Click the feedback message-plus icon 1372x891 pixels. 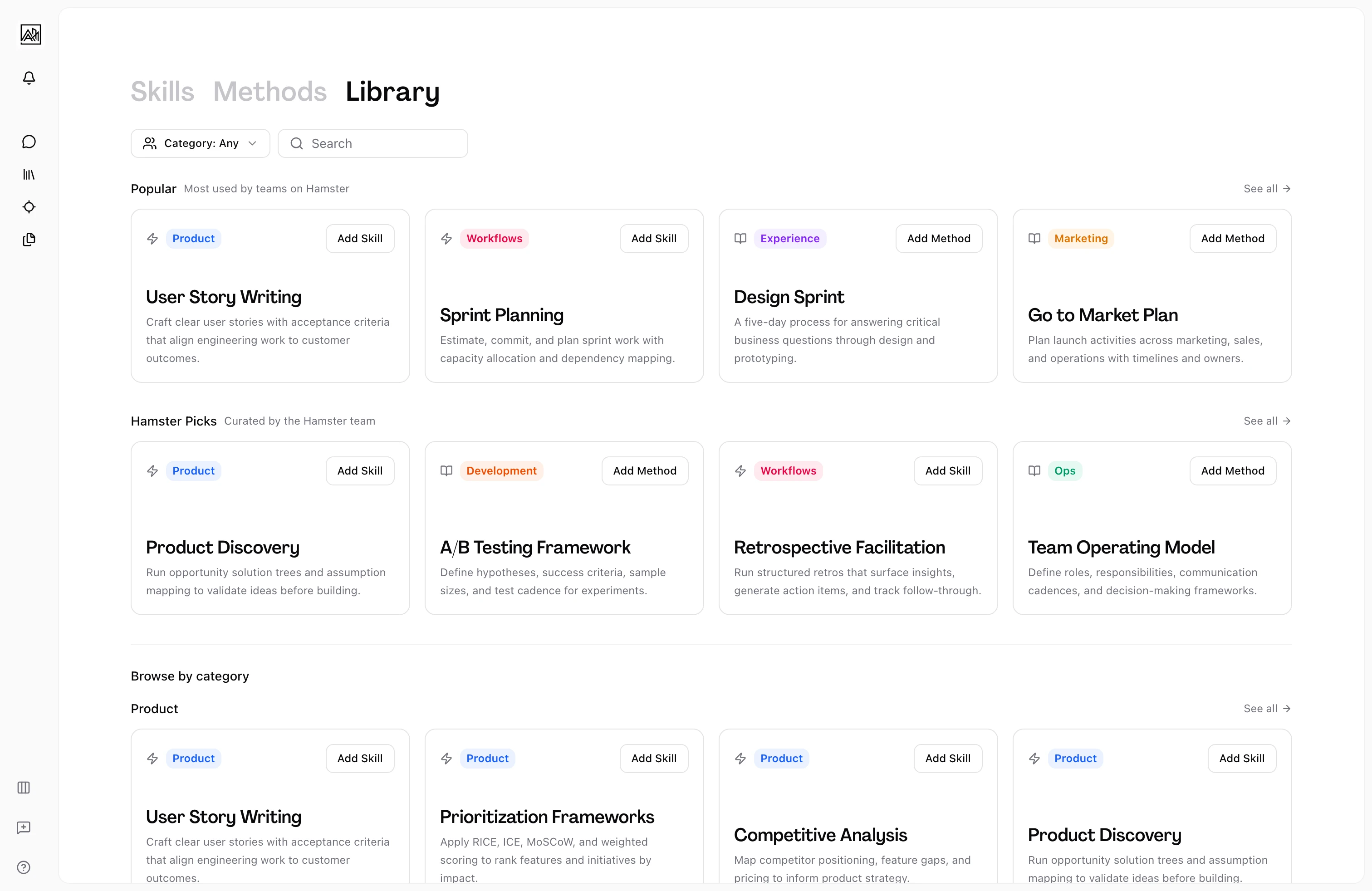(x=24, y=827)
